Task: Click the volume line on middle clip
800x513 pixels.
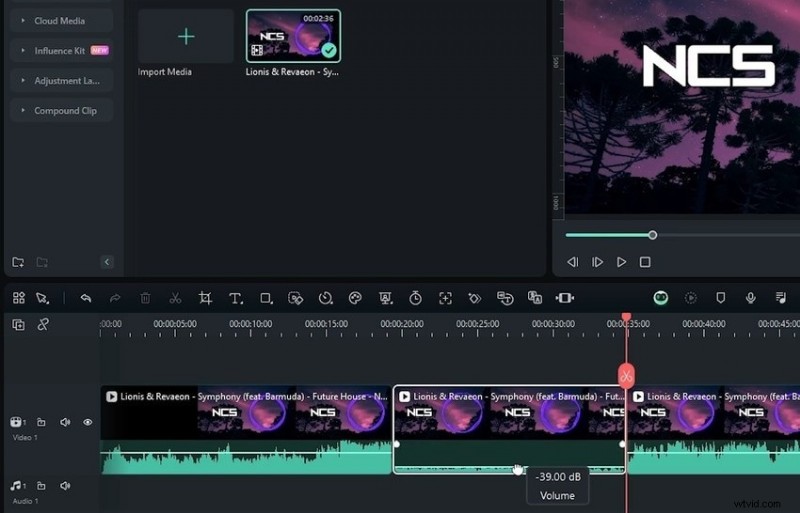Action: (509, 468)
